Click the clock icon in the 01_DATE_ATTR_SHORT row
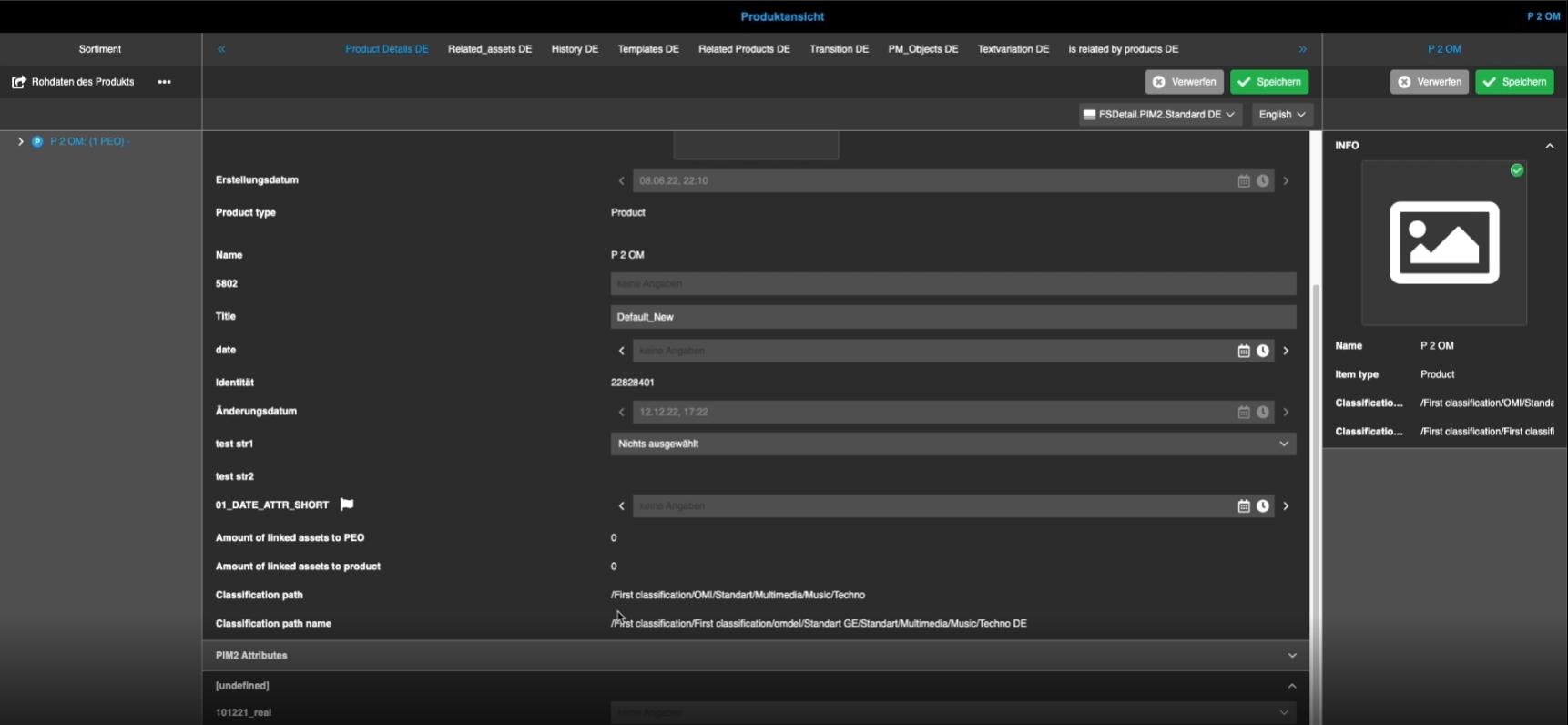Viewport: 1568px width, 725px height. (1263, 506)
